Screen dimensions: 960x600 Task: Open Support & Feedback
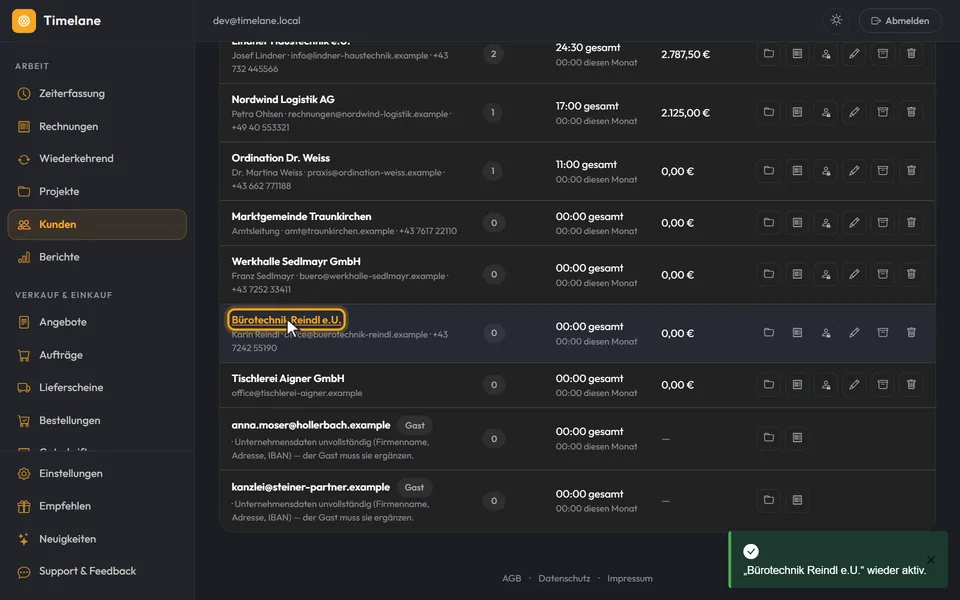[x=97, y=571]
